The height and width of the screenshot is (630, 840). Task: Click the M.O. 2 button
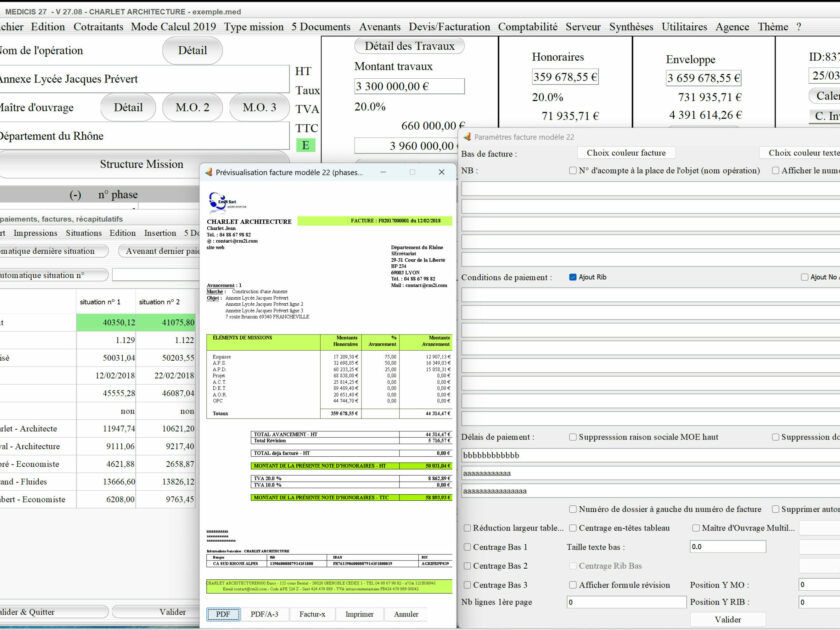[x=192, y=107]
